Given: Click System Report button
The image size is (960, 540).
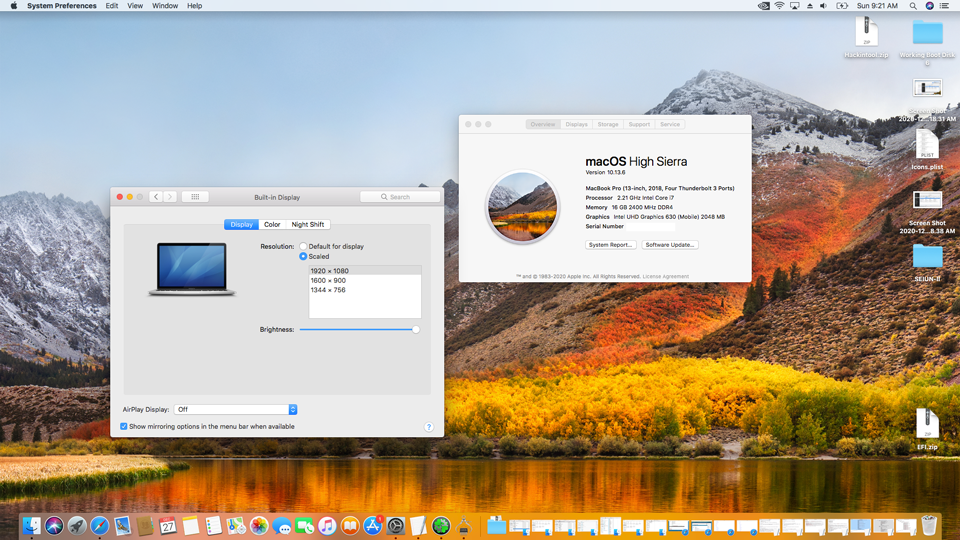Looking at the screenshot, I should (x=610, y=244).
